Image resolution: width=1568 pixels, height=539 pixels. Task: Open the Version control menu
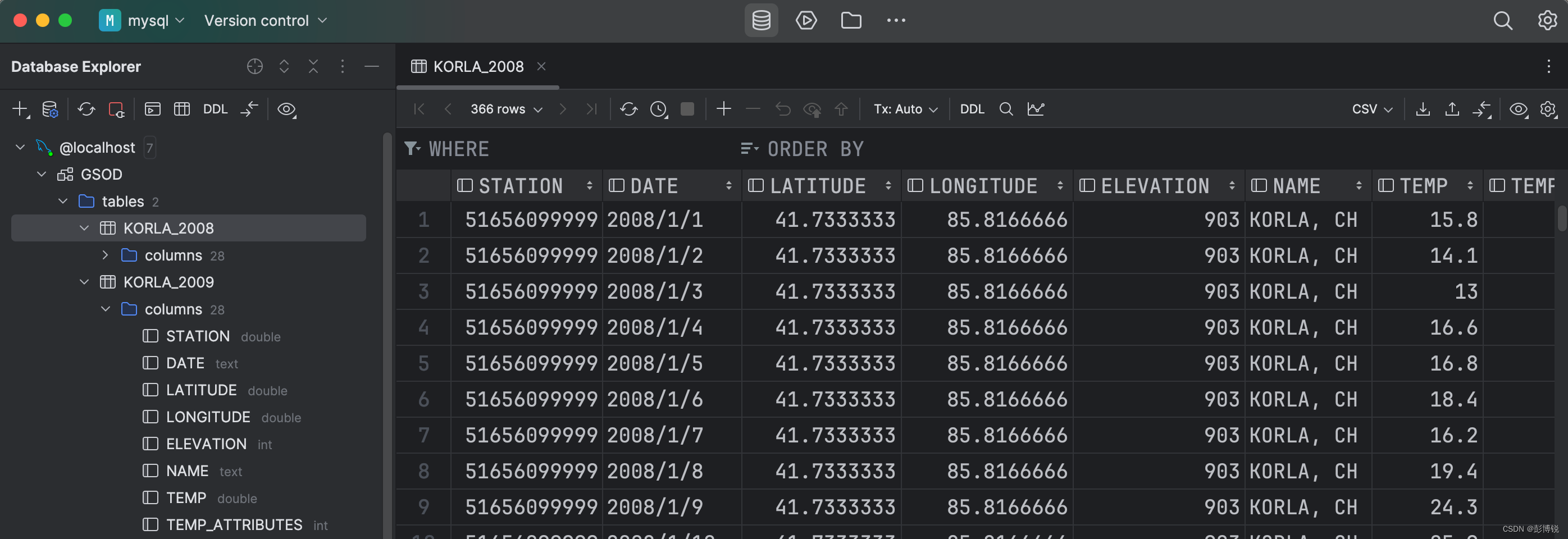click(x=265, y=20)
